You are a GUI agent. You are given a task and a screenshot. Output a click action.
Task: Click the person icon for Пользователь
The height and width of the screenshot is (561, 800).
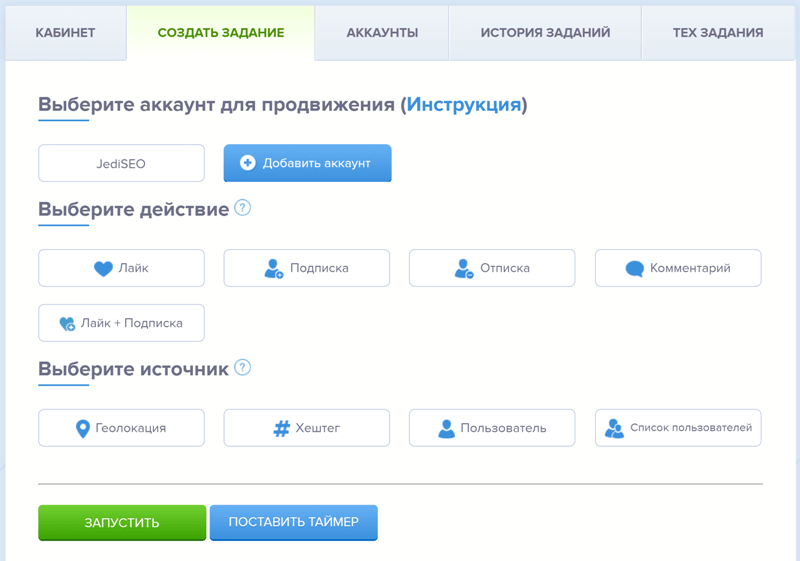coord(446,429)
